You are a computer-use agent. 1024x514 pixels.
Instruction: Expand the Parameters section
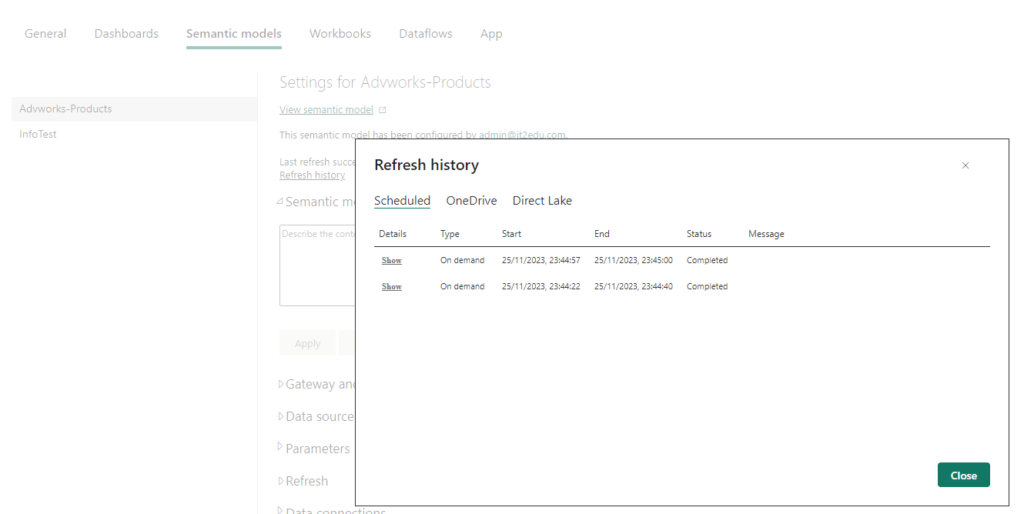[280, 447]
